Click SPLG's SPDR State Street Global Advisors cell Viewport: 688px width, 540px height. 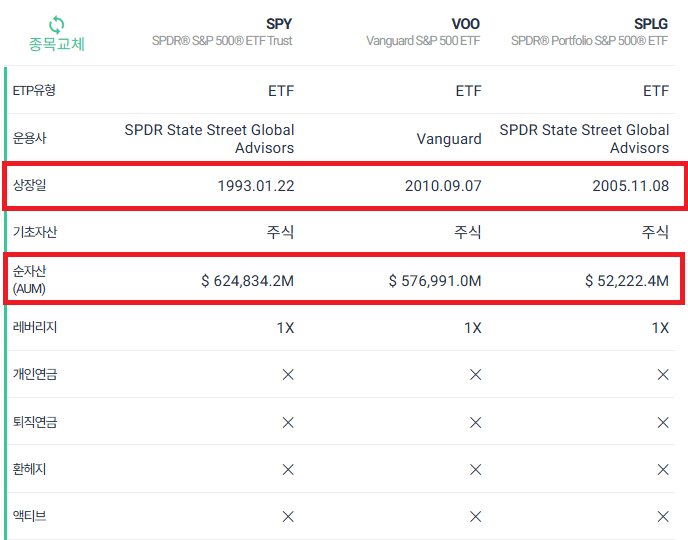pyautogui.click(x=584, y=139)
